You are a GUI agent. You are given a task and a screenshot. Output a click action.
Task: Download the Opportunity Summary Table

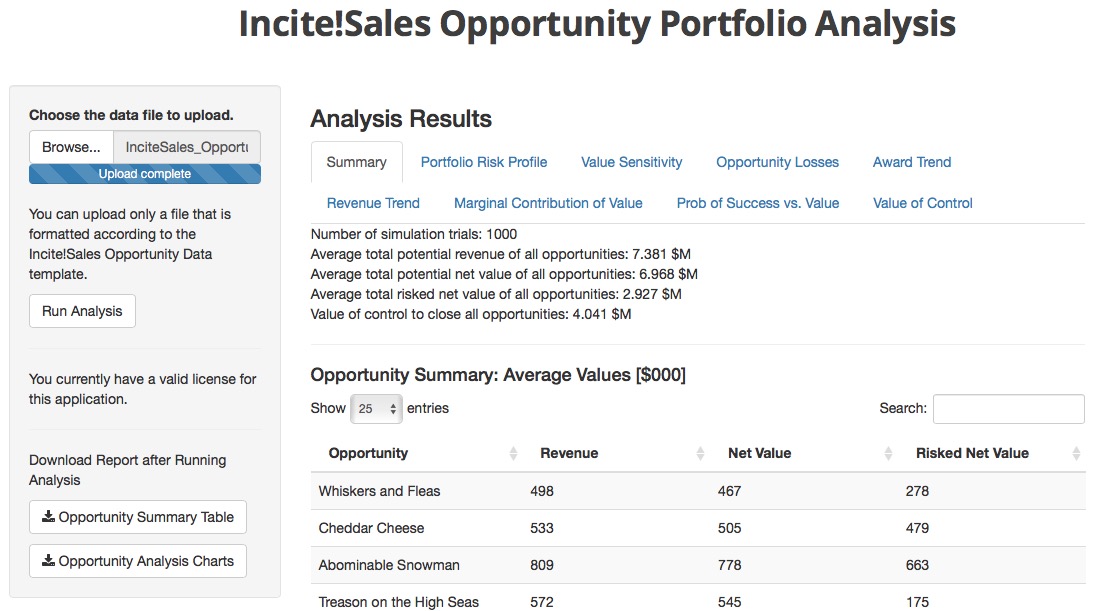click(138, 517)
